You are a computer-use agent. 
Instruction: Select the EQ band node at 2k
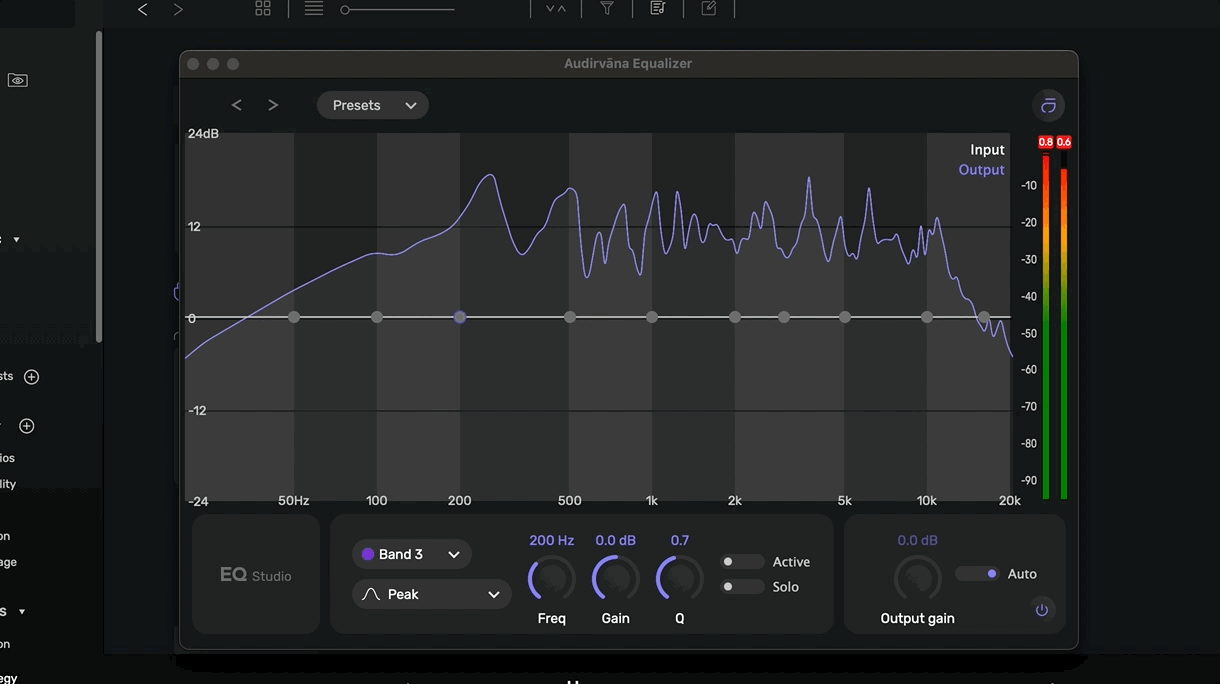[735, 317]
